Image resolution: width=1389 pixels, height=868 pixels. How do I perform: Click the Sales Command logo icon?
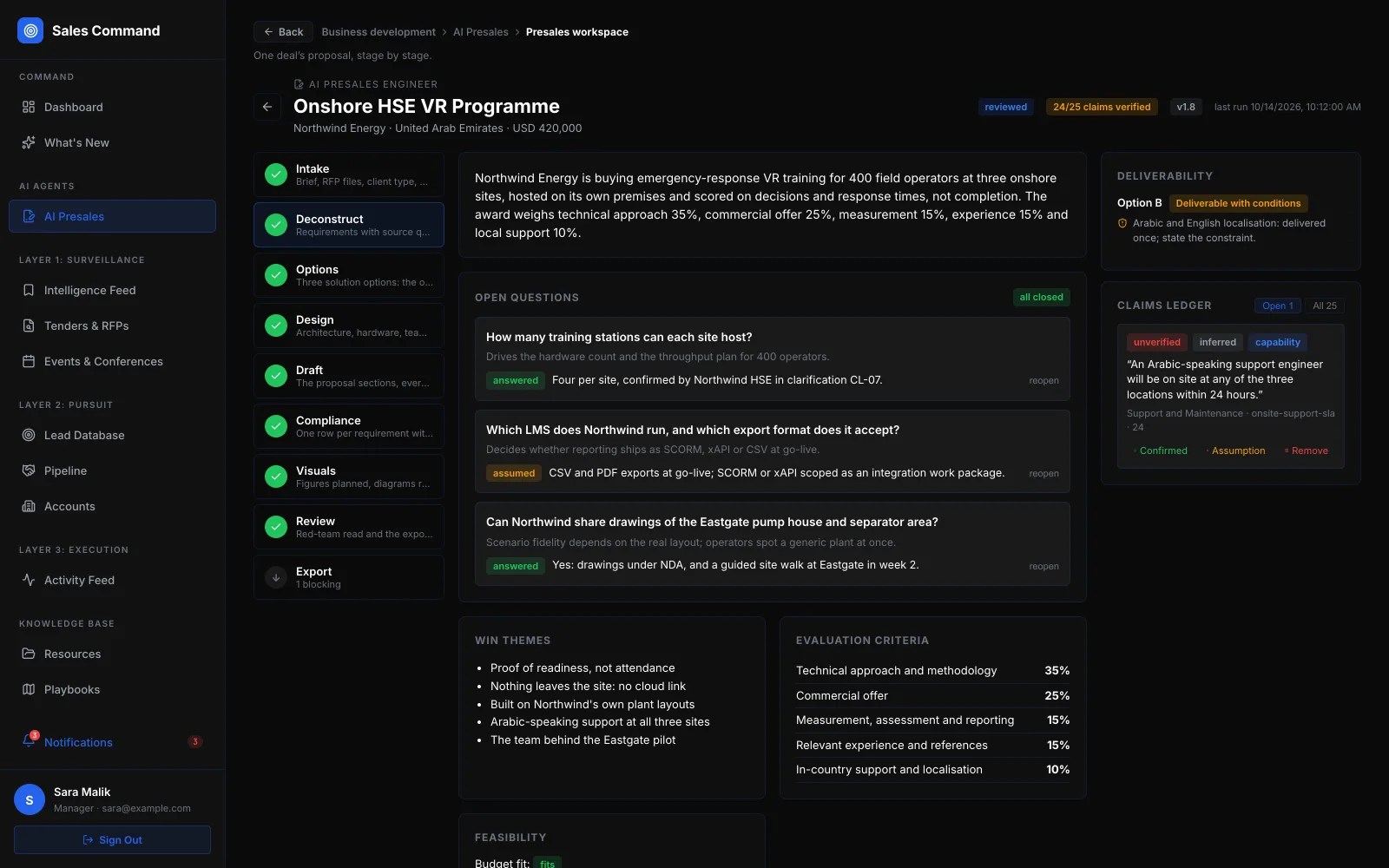pos(30,30)
